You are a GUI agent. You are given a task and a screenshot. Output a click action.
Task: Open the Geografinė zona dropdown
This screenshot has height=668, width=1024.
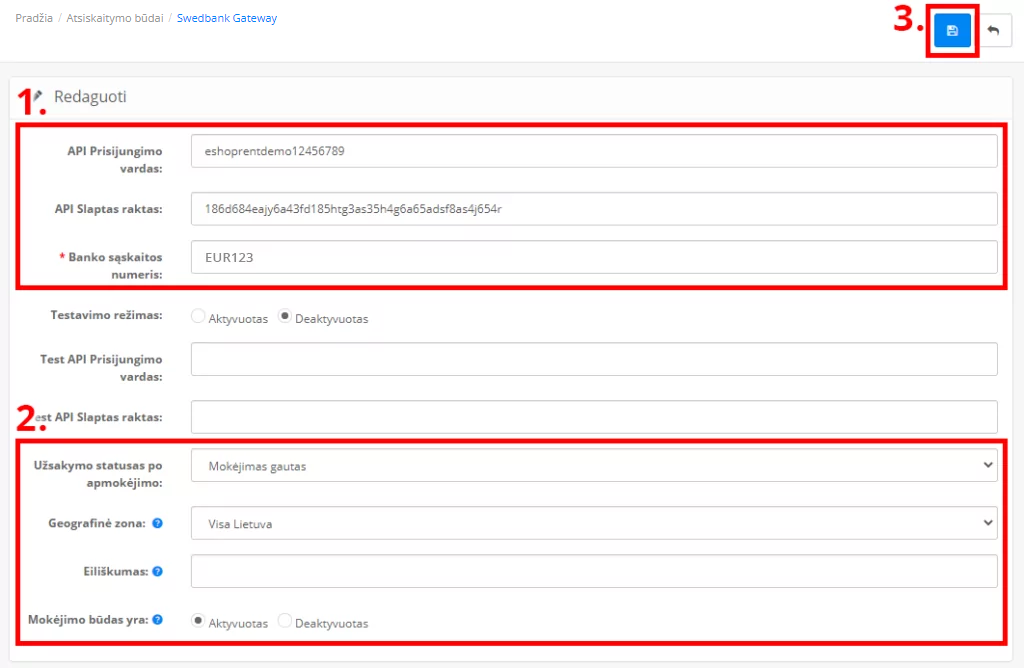click(x=594, y=523)
